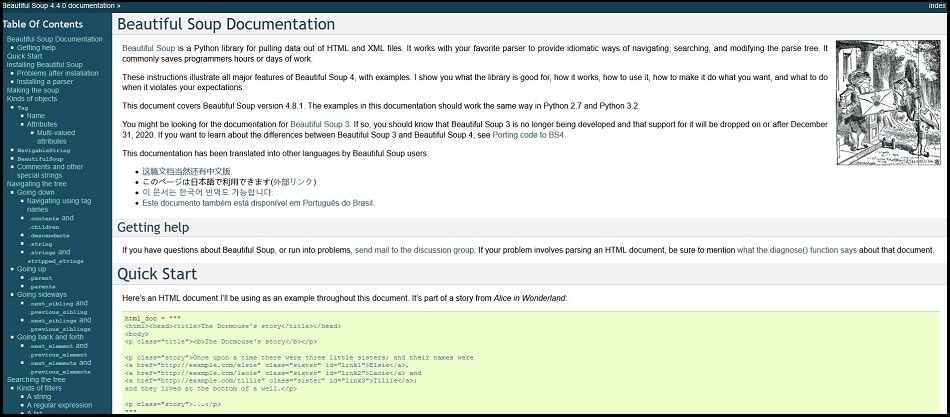The height and width of the screenshot is (417, 950).
Task: Click the html_doc code example block
Action: pos(531,362)
